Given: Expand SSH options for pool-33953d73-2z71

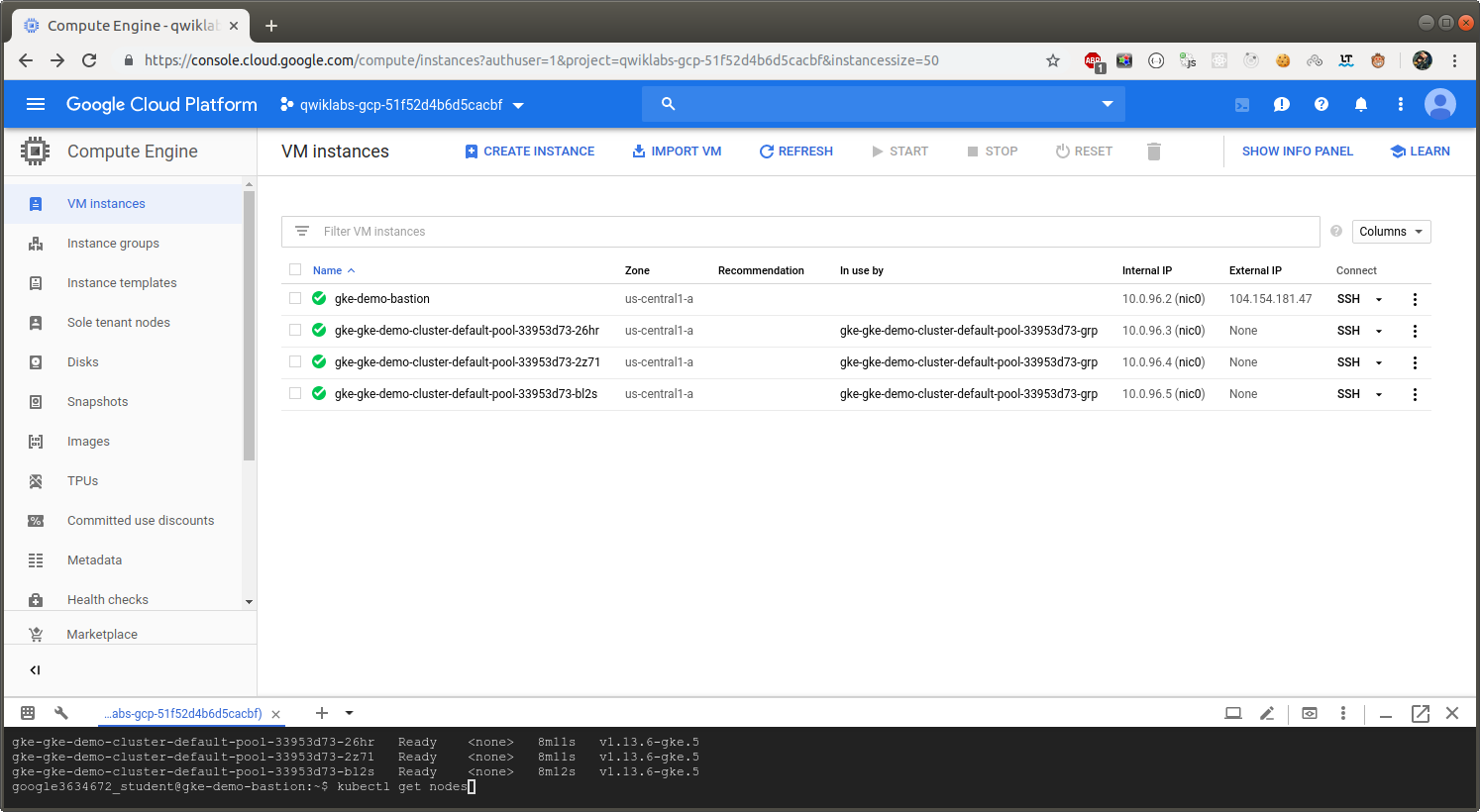Looking at the screenshot, I should tap(1379, 362).
